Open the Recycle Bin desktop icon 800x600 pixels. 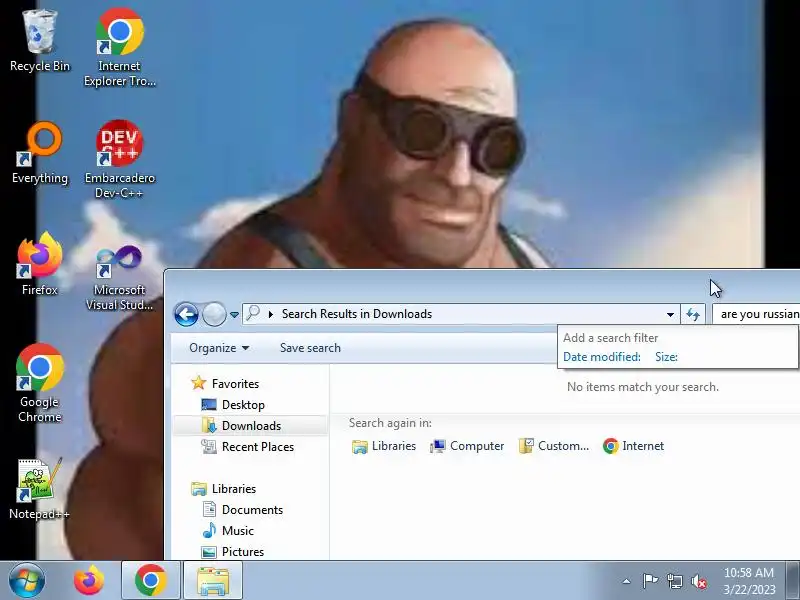[x=40, y=41]
